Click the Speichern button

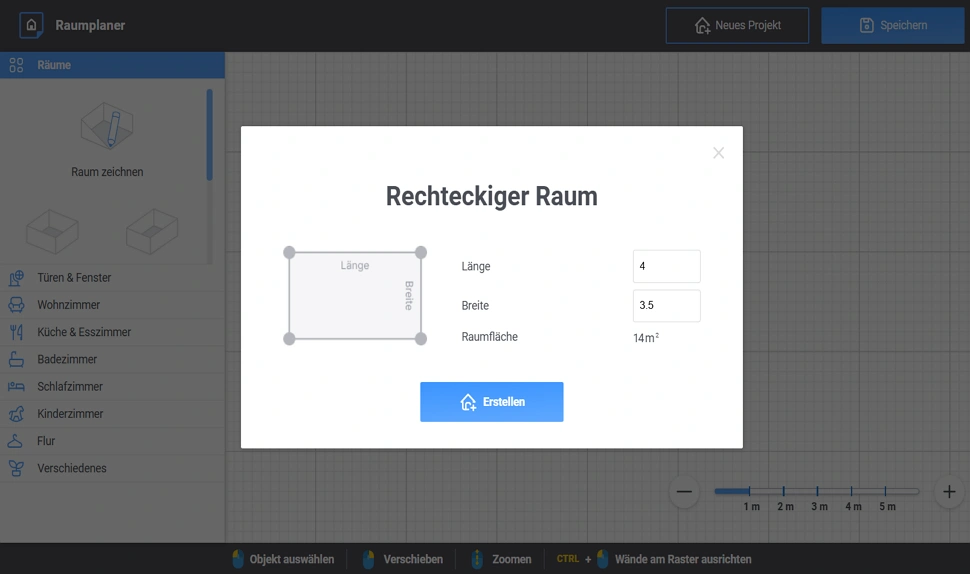[893, 25]
